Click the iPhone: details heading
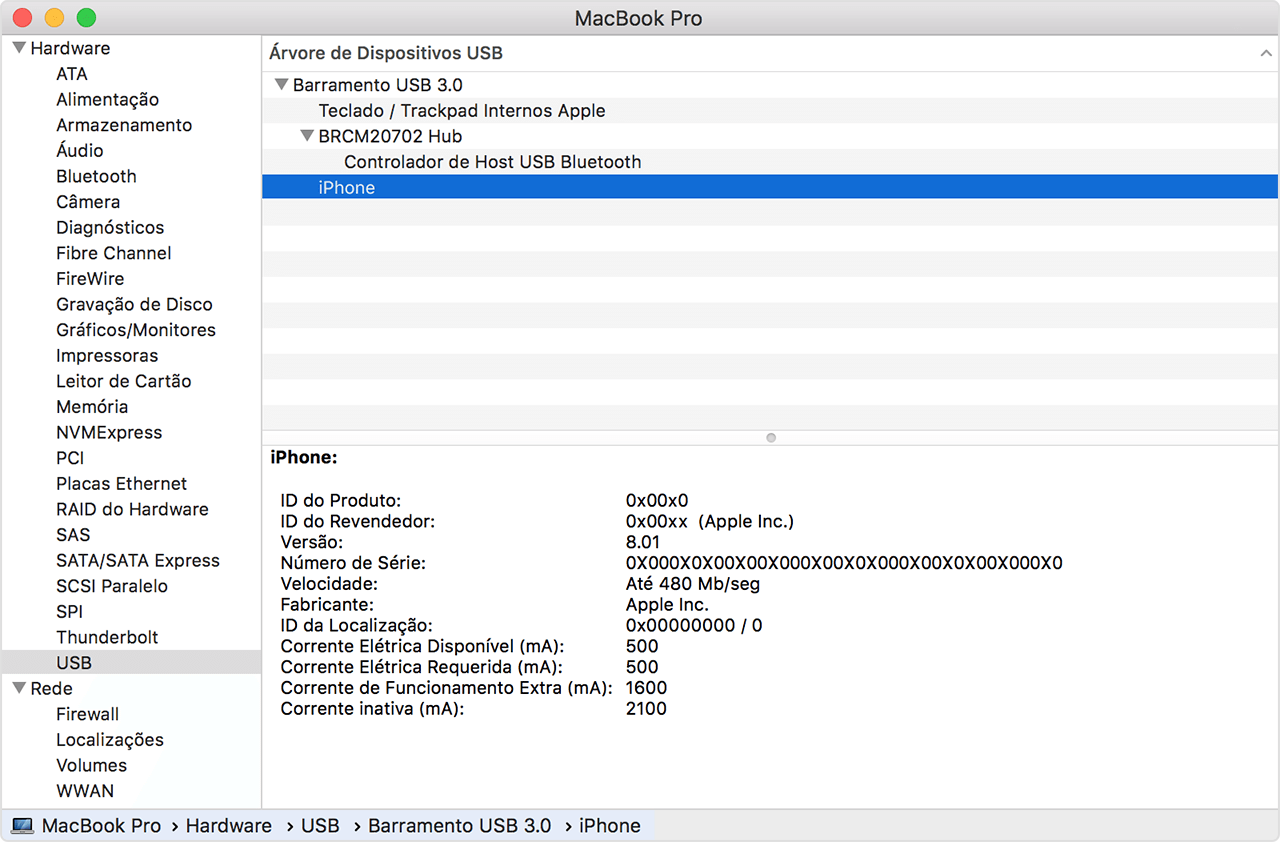The width and height of the screenshot is (1280, 842). point(304,458)
